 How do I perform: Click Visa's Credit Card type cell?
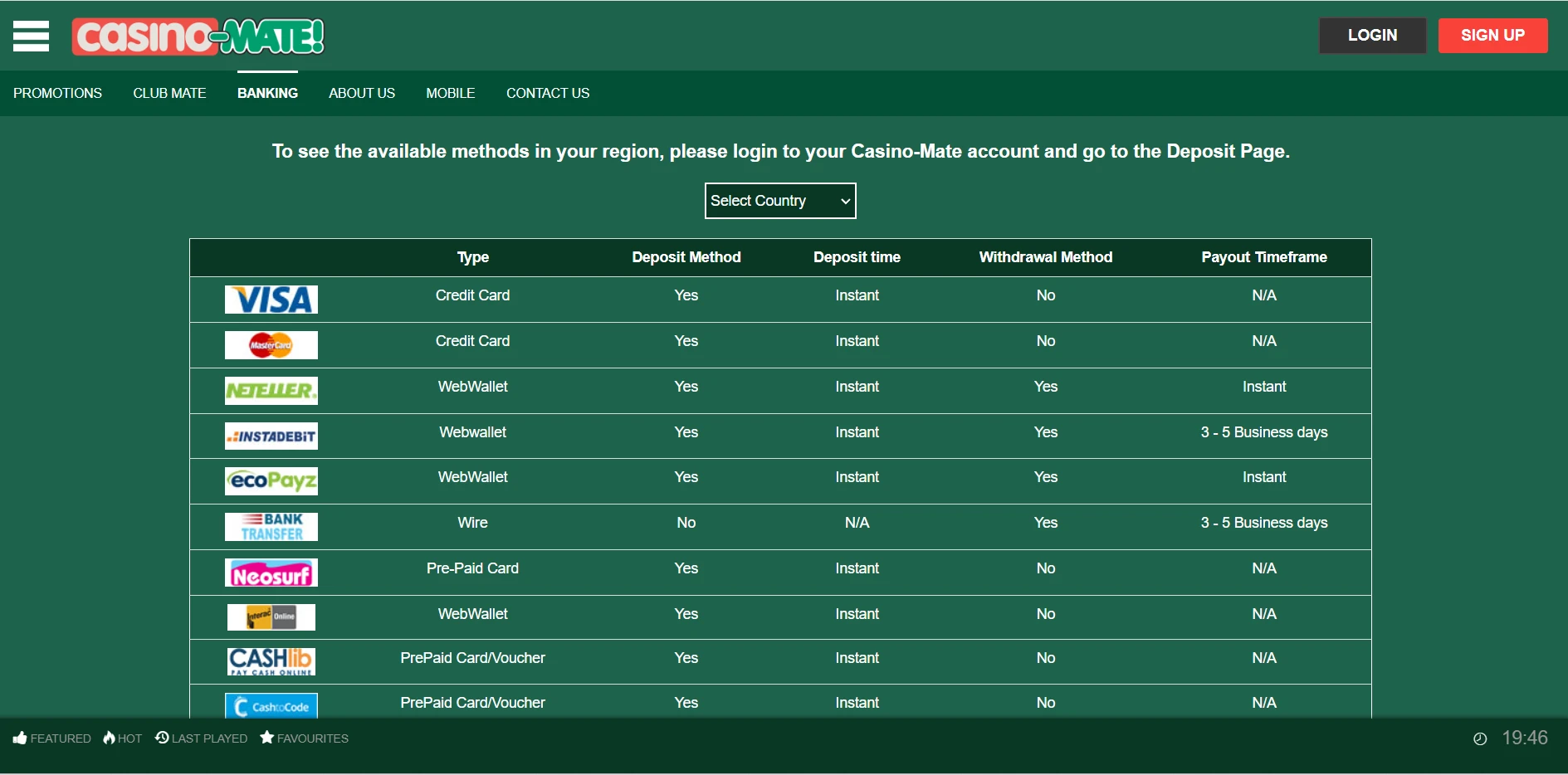(473, 295)
